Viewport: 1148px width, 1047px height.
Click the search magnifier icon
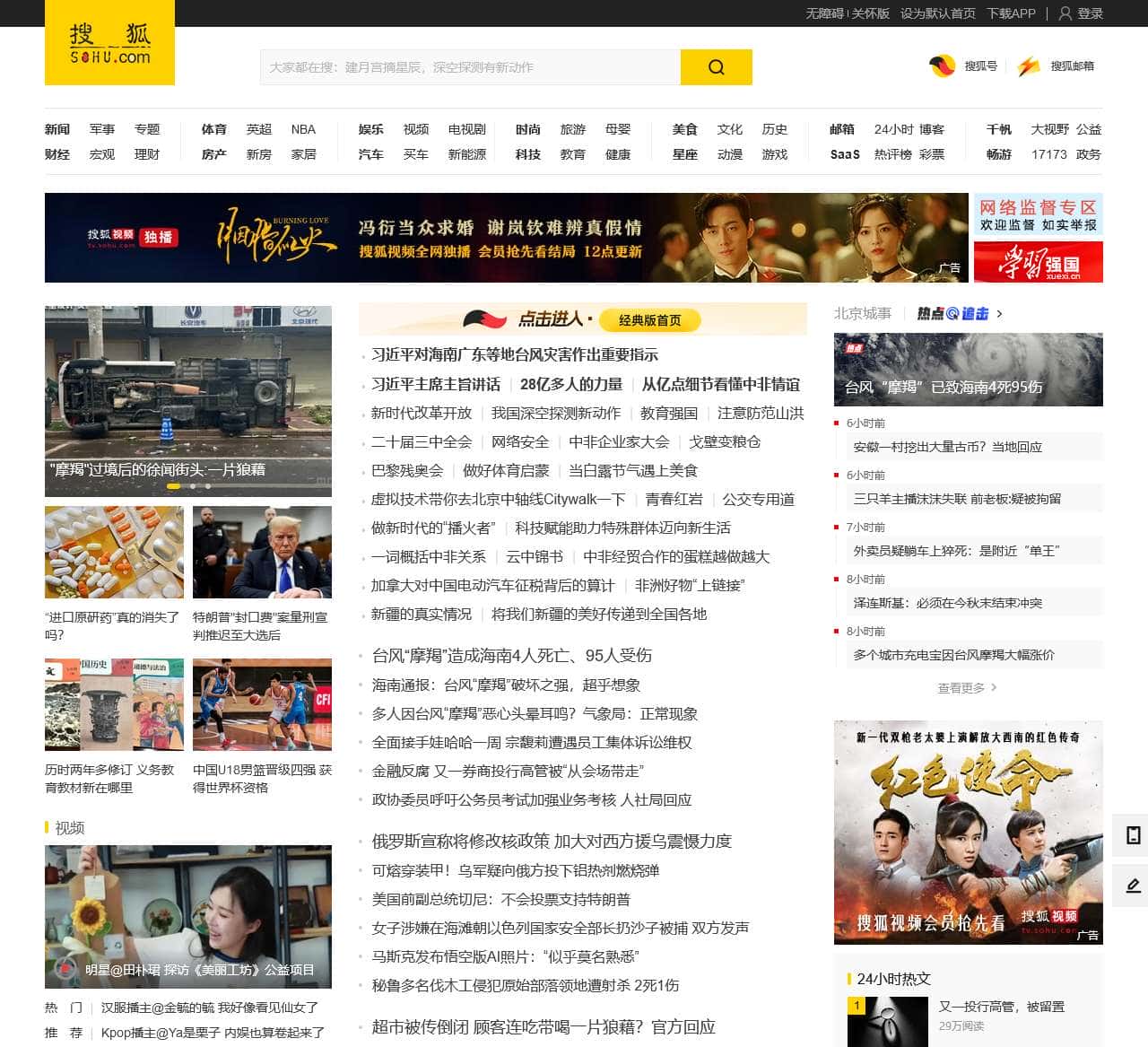click(715, 67)
